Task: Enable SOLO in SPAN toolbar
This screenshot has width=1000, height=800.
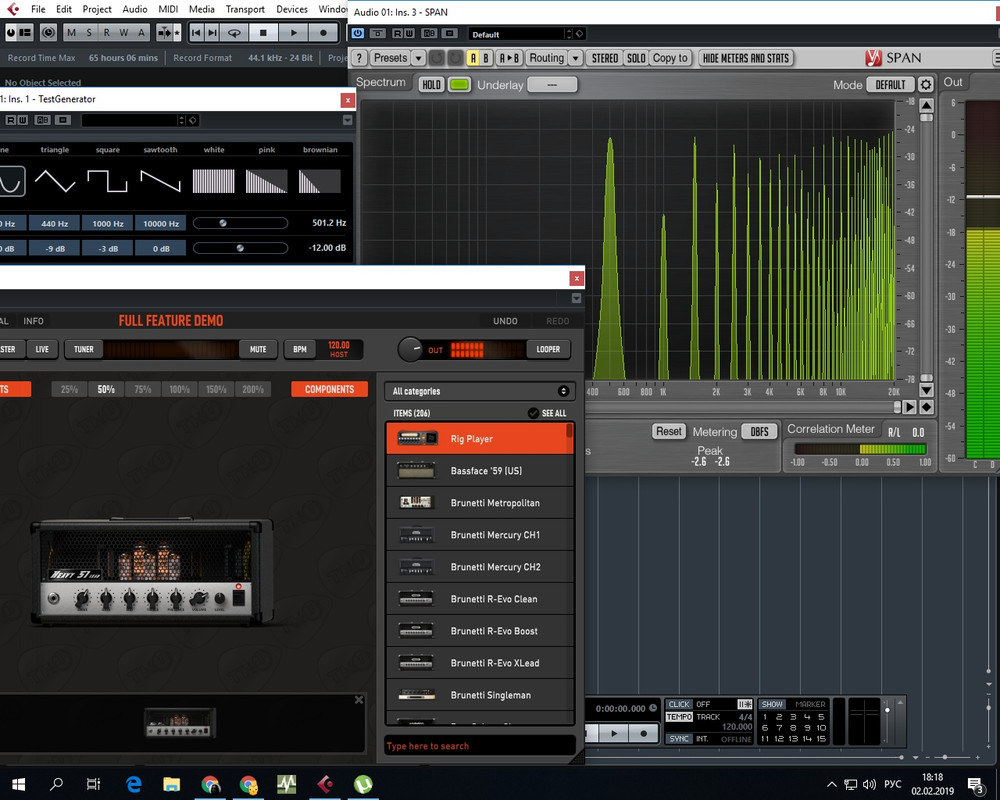Action: 636,58
